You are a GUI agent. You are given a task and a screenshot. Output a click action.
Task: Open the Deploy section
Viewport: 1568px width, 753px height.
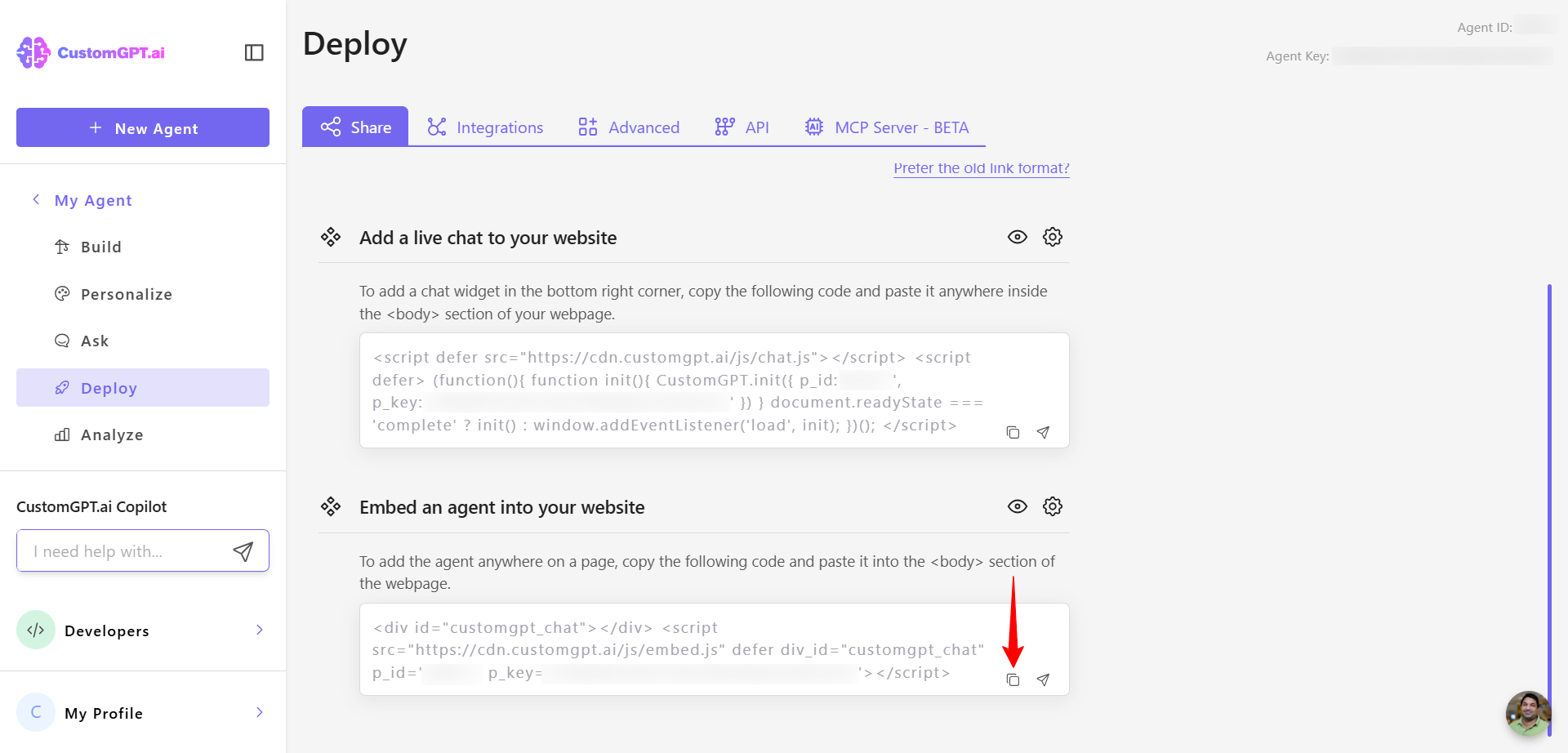click(x=143, y=387)
